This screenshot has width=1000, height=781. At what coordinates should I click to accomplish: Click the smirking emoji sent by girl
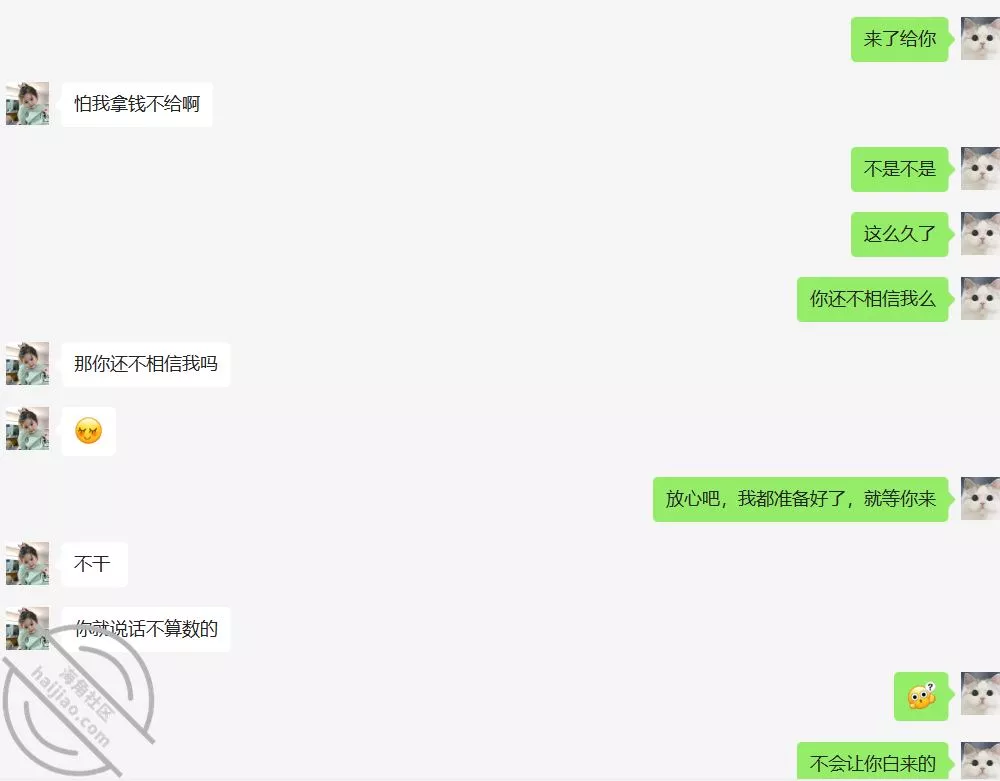[89, 431]
